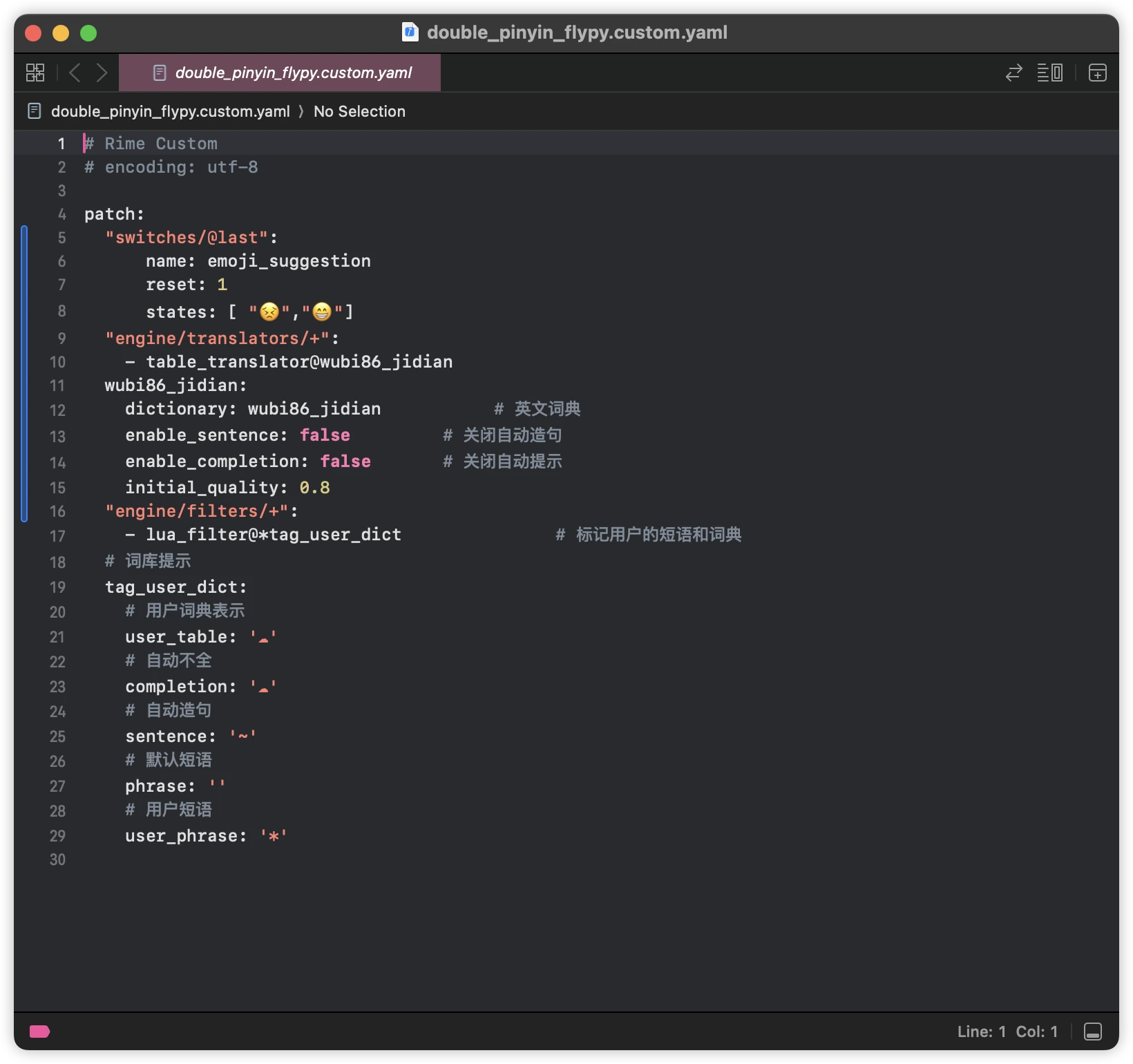Go back with the left chevron

pyautogui.click(x=75, y=73)
